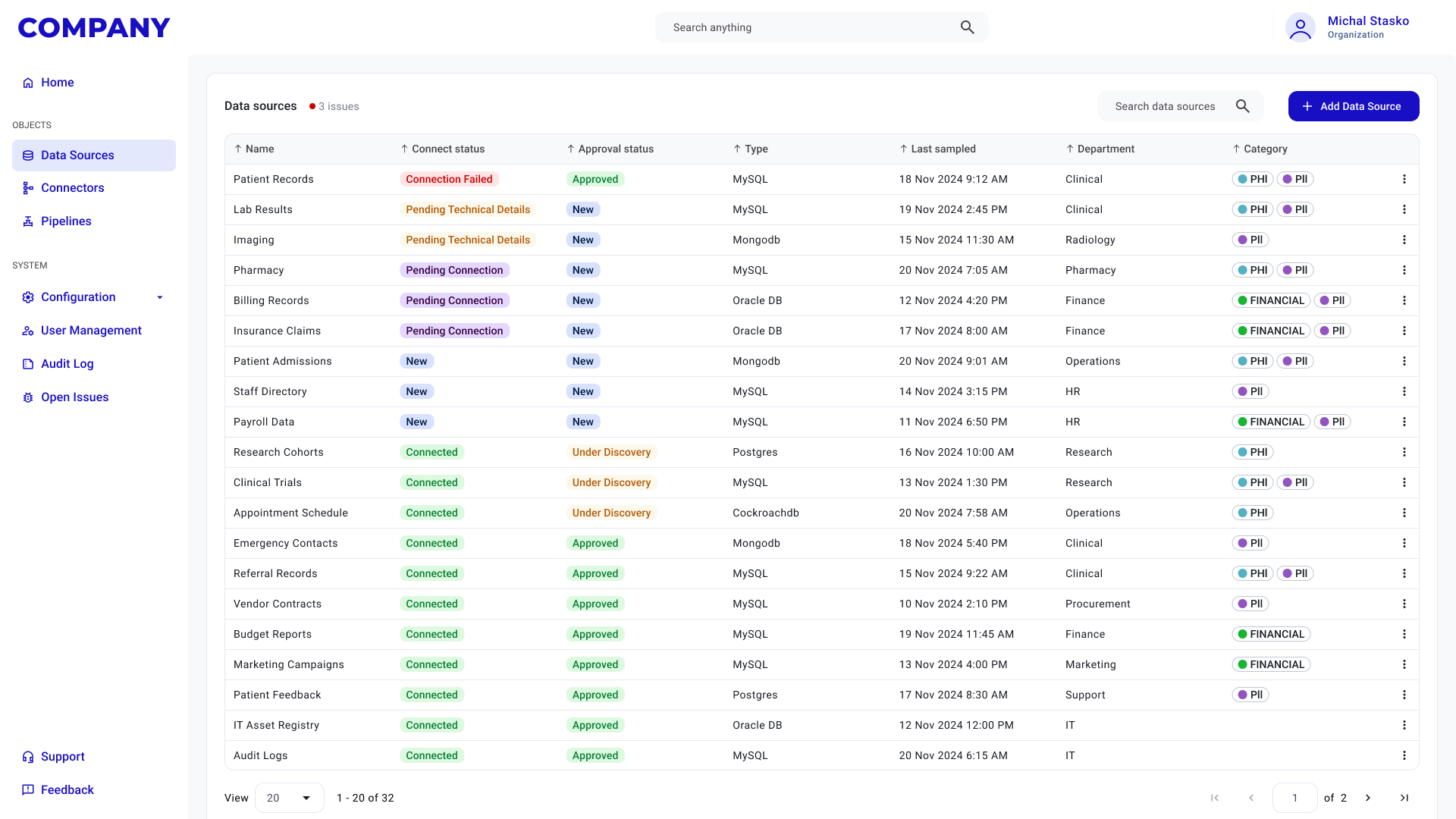Focus the Search anything field
1456x819 pixels.
point(821,27)
